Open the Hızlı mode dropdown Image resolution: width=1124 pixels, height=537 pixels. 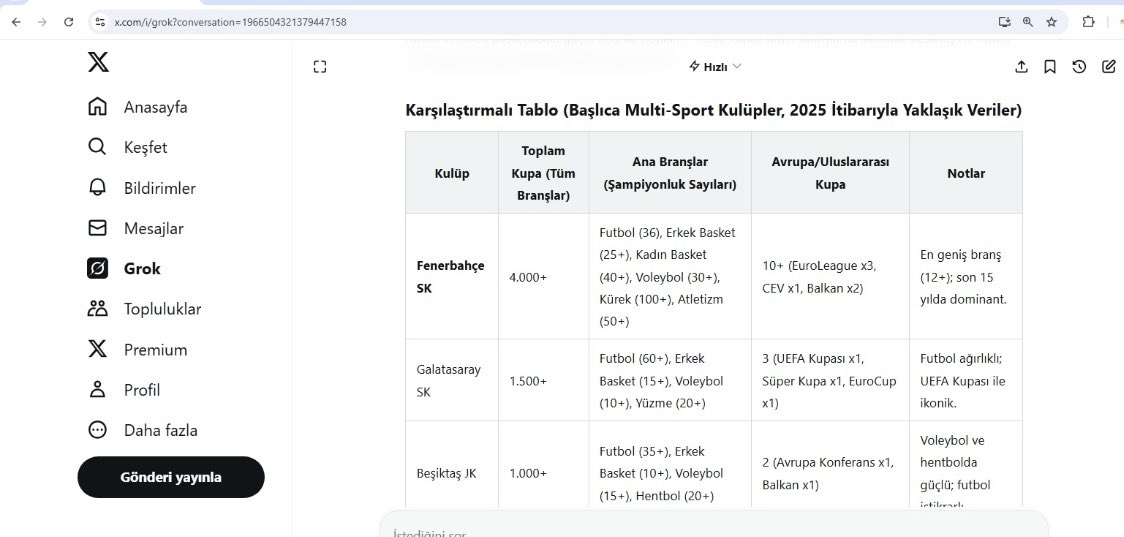click(x=715, y=67)
